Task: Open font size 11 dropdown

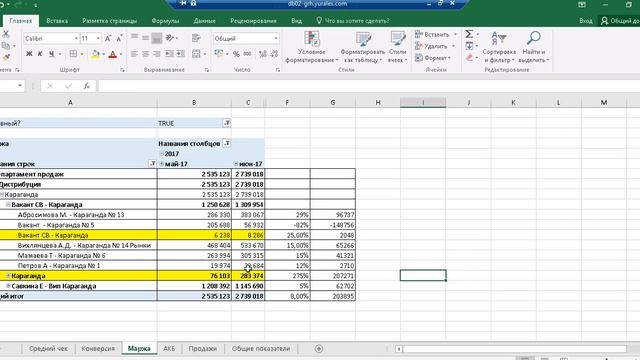Action: click(x=98, y=38)
